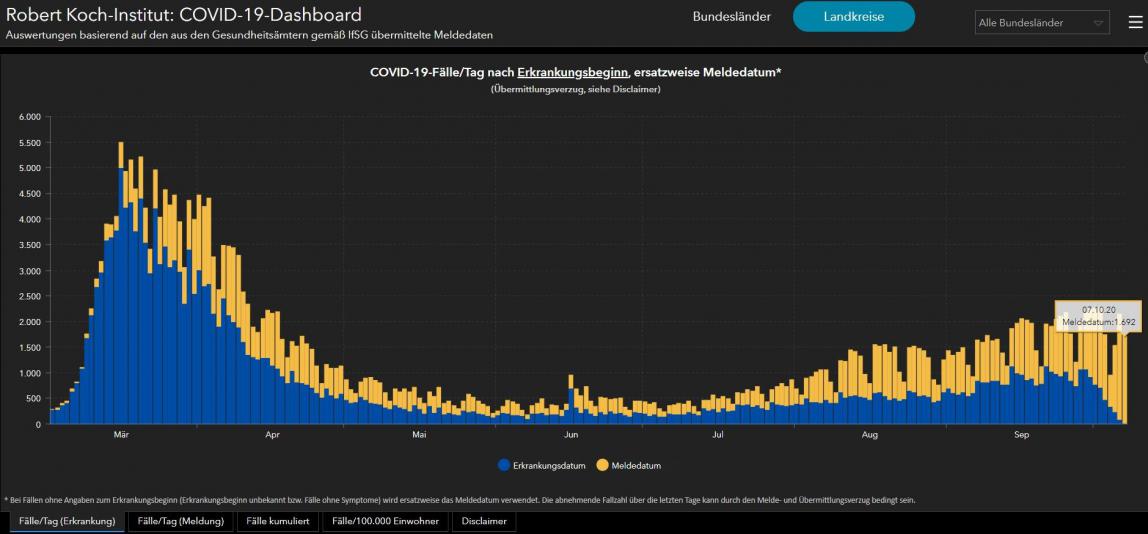The width and height of the screenshot is (1148, 534).
Task: Click the Jun label on the x-axis
Action: point(571,435)
